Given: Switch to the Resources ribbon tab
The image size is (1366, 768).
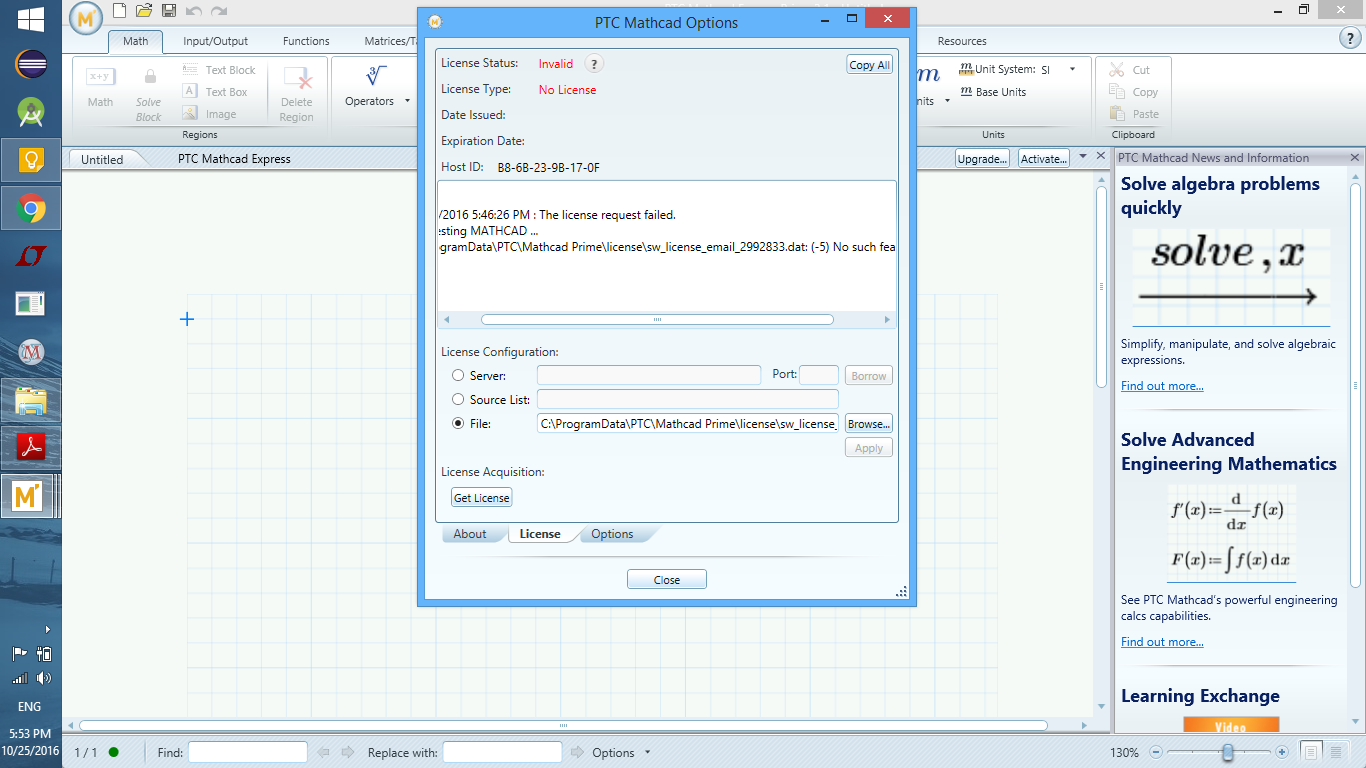Looking at the screenshot, I should (x=962, y=41).
